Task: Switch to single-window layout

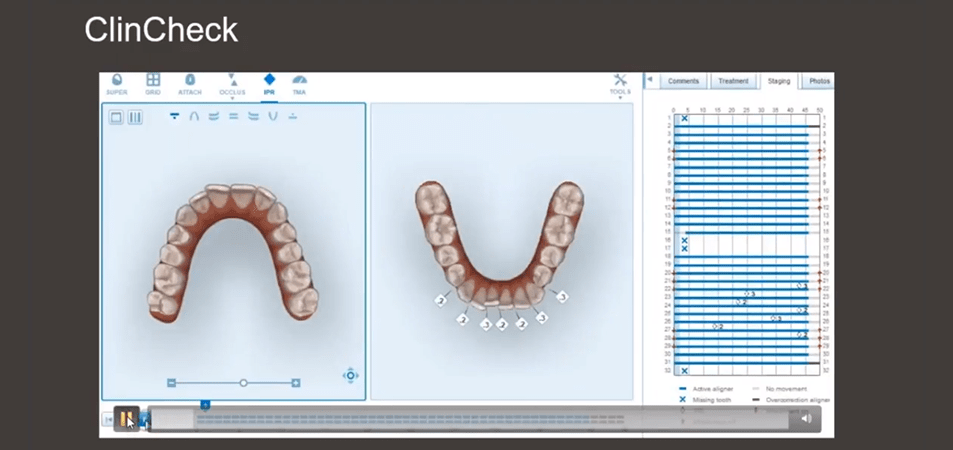Action: click(116, 117)
